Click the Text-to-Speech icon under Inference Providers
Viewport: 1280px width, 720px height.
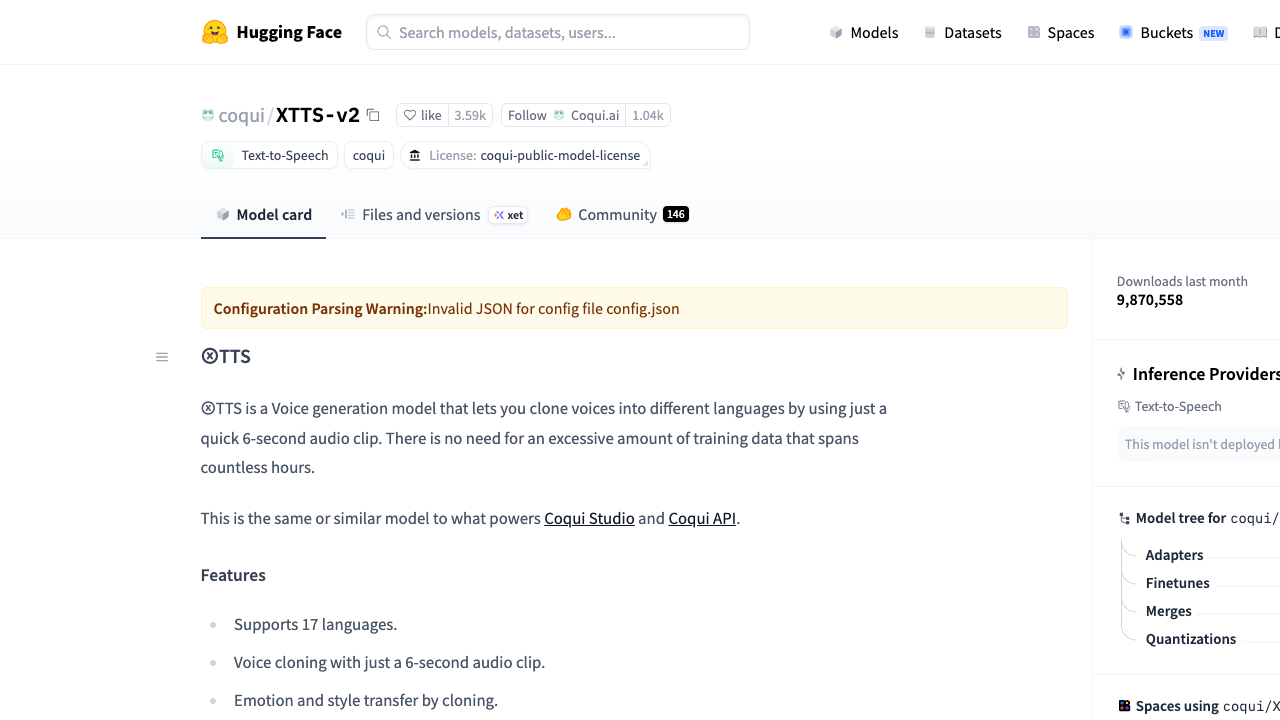[1123, 406]
